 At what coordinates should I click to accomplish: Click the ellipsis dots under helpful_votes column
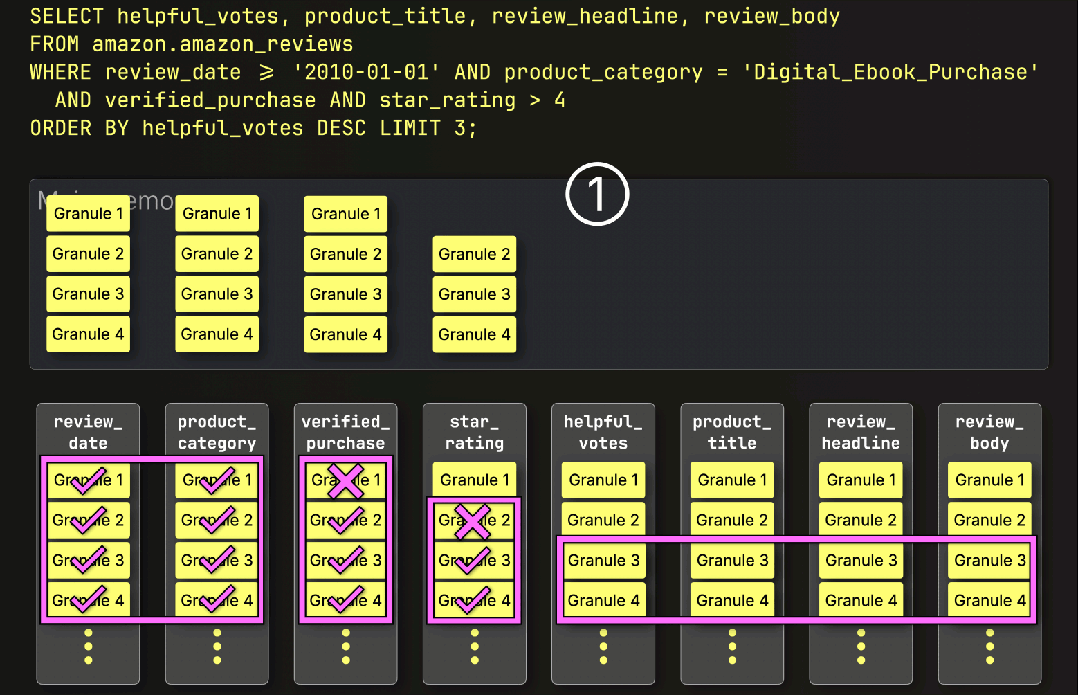point(603,646)
